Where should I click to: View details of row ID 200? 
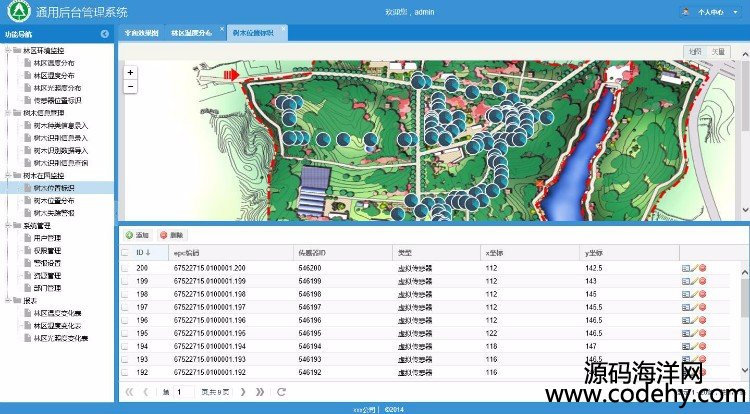(685, 268)
